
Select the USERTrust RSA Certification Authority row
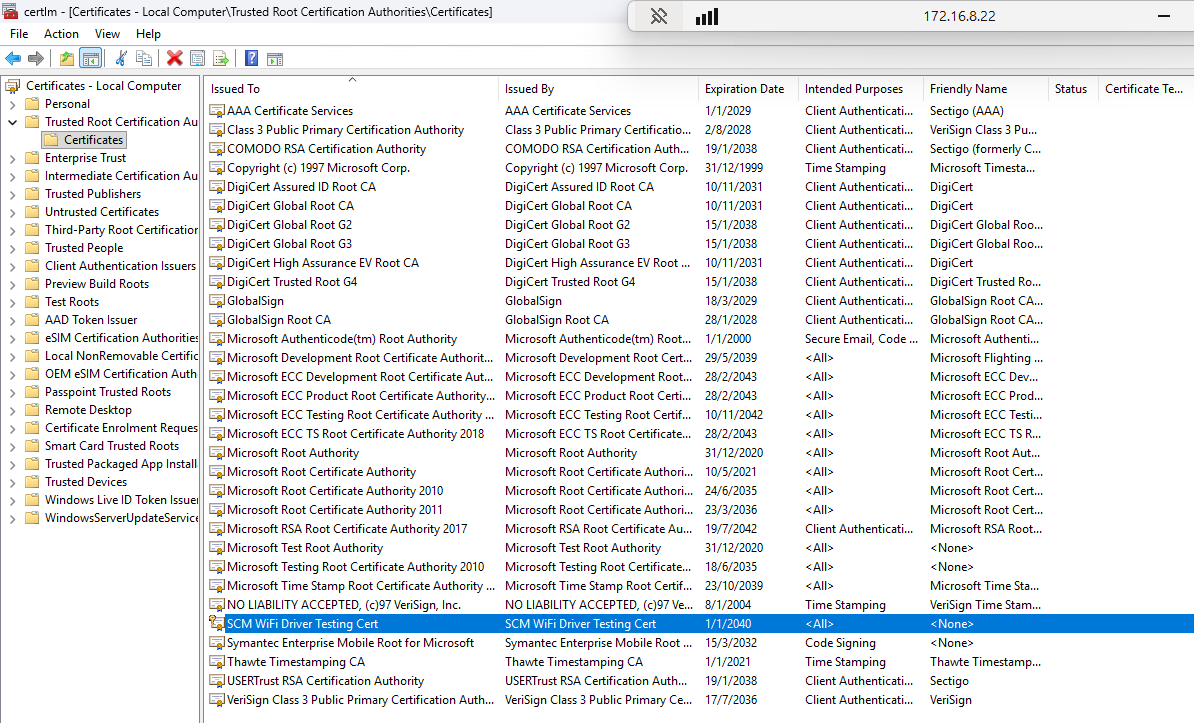click(699, 681)
